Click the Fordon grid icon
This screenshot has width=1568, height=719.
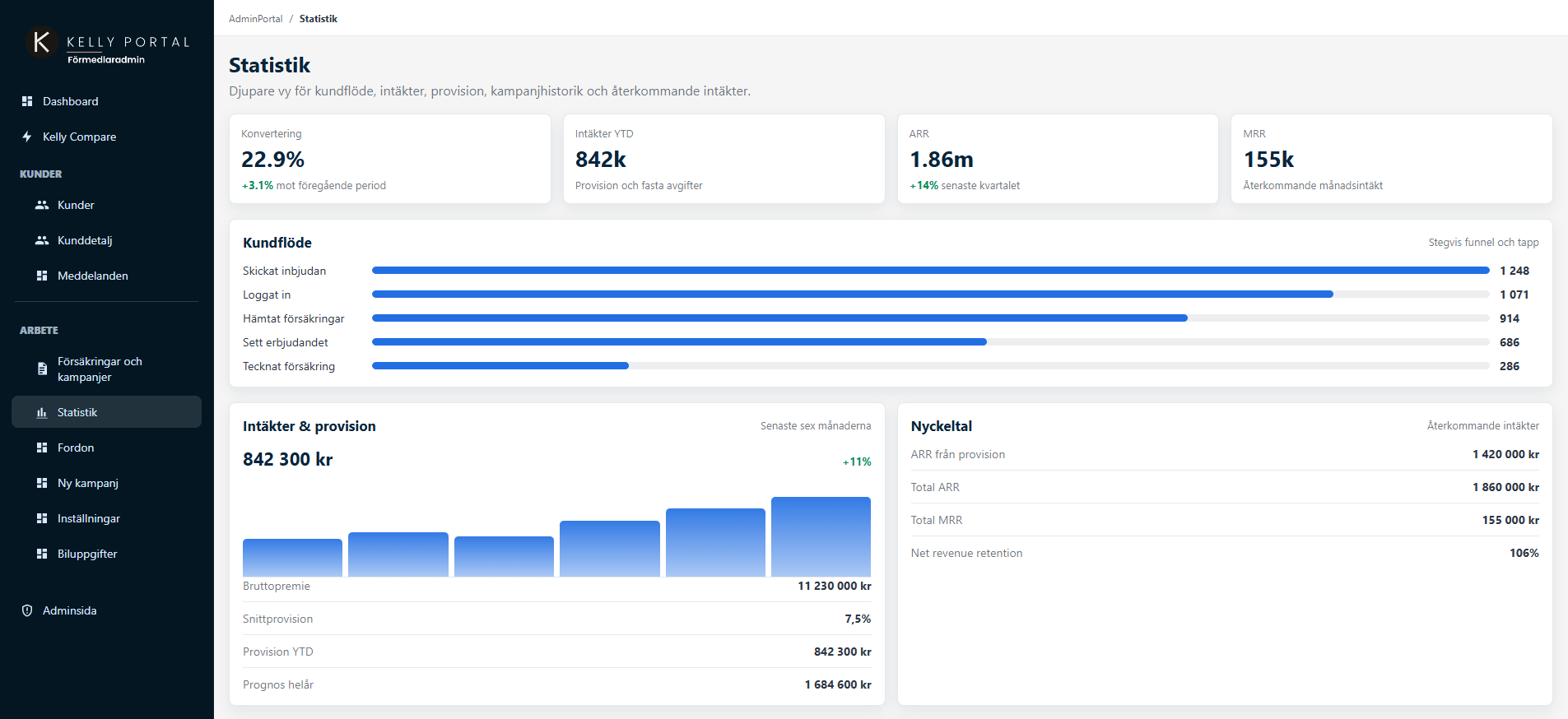point(42,448)
